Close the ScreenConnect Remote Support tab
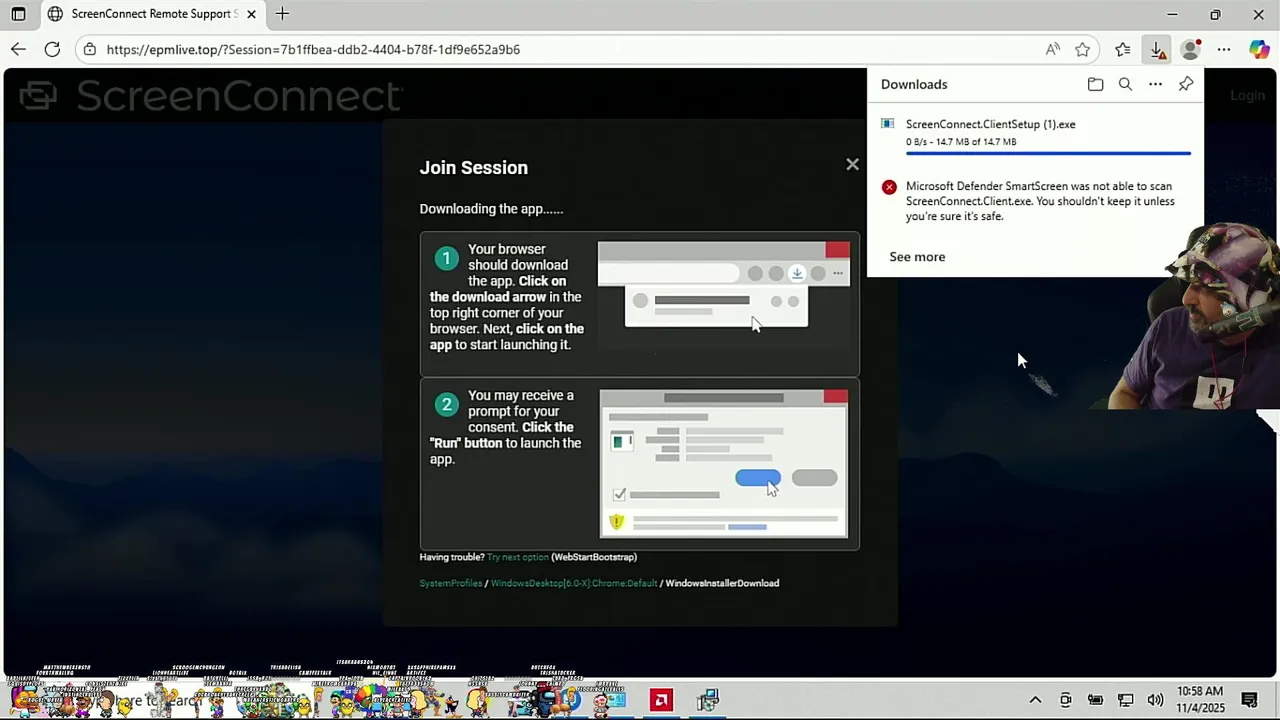The width and height of the screenshot is (1280, 720). click(252, 14)
